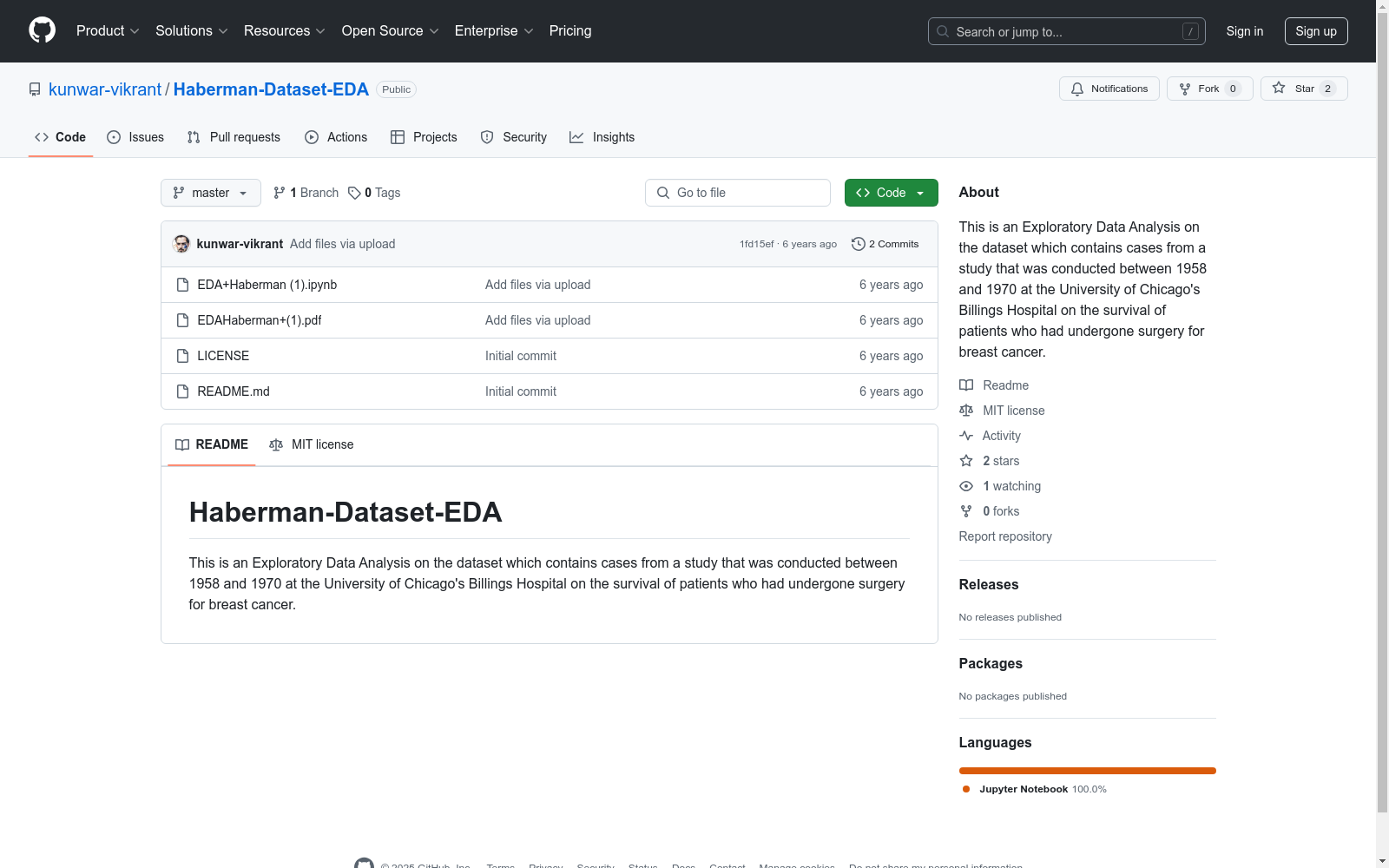Click the Notifications bell icon
Image resolution: width=1389 pixels, height=868 pixels.
tap(1077, 89)
